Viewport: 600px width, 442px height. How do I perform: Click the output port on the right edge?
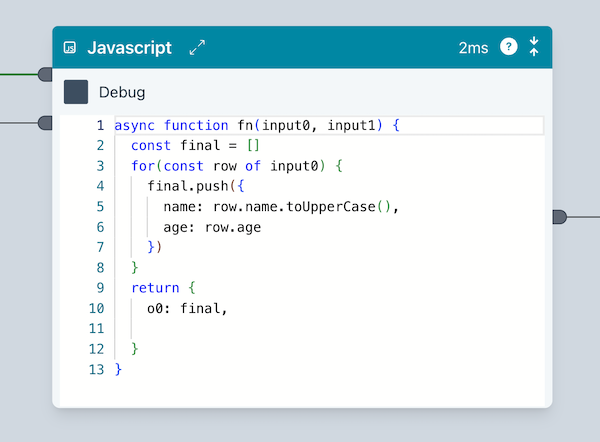559,216
